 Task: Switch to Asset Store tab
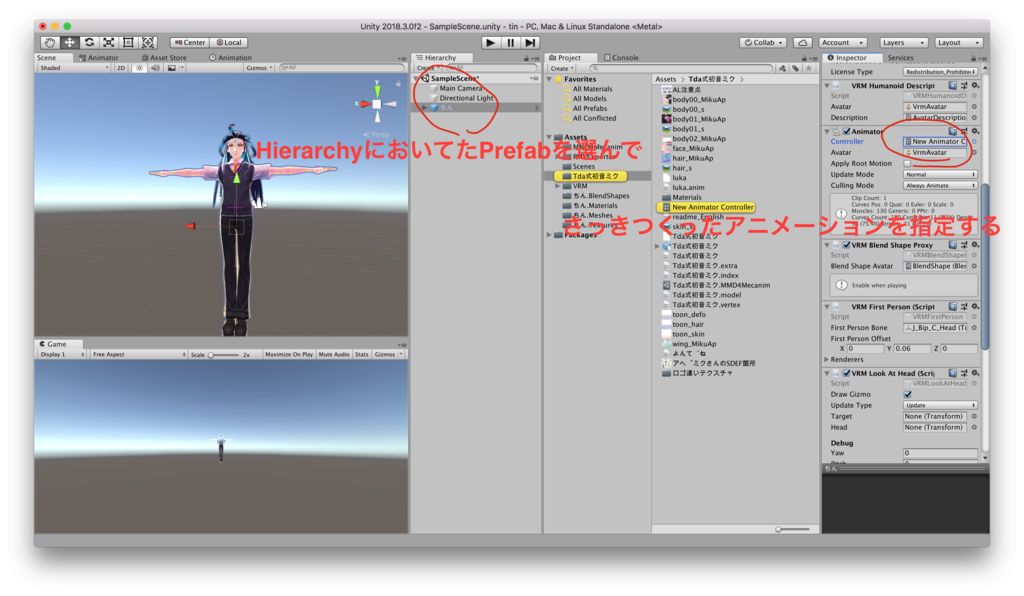coord(164,57)
